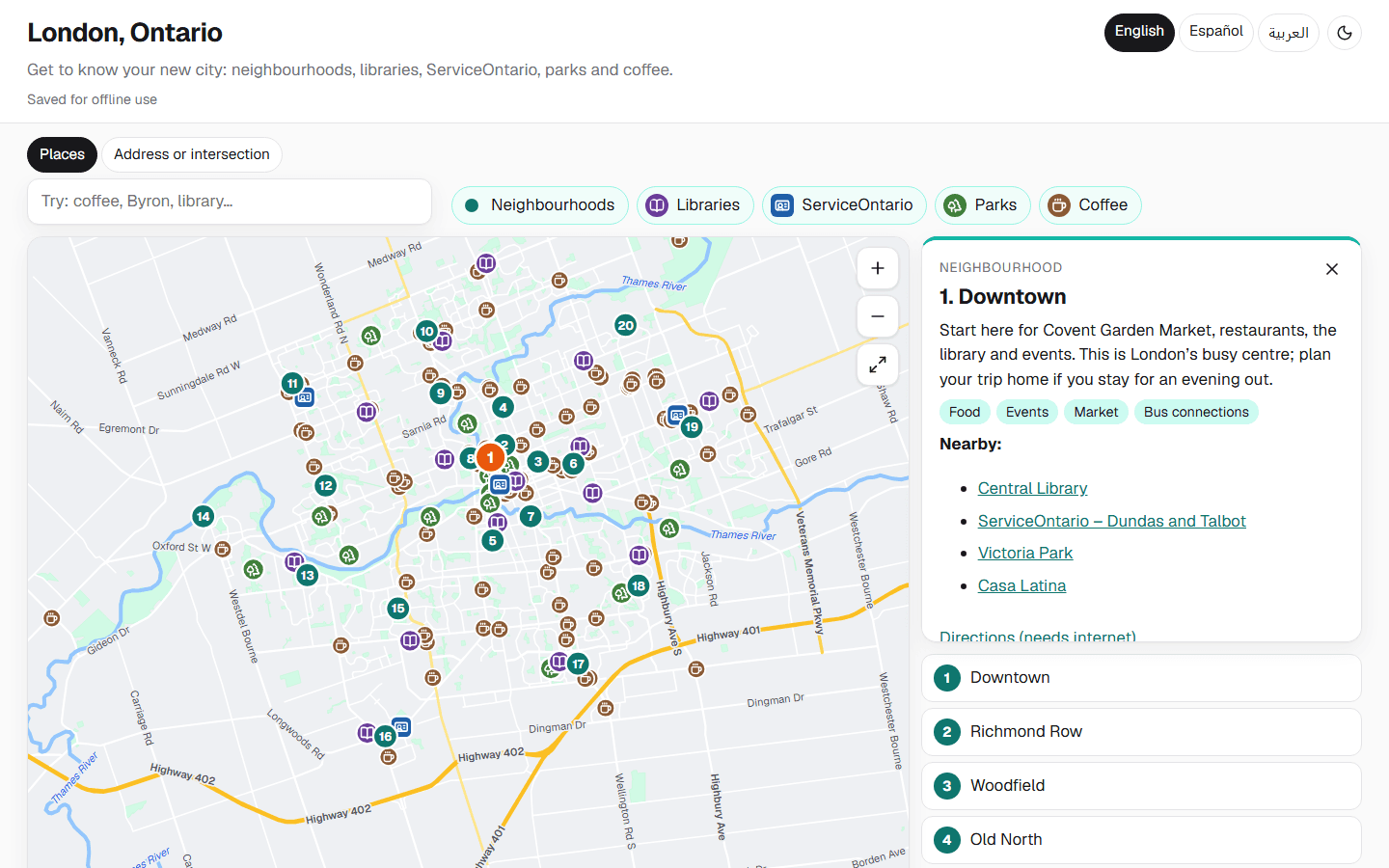
Task: Toggle the ServiceOntario filter chip
Action: pos(844,205)
